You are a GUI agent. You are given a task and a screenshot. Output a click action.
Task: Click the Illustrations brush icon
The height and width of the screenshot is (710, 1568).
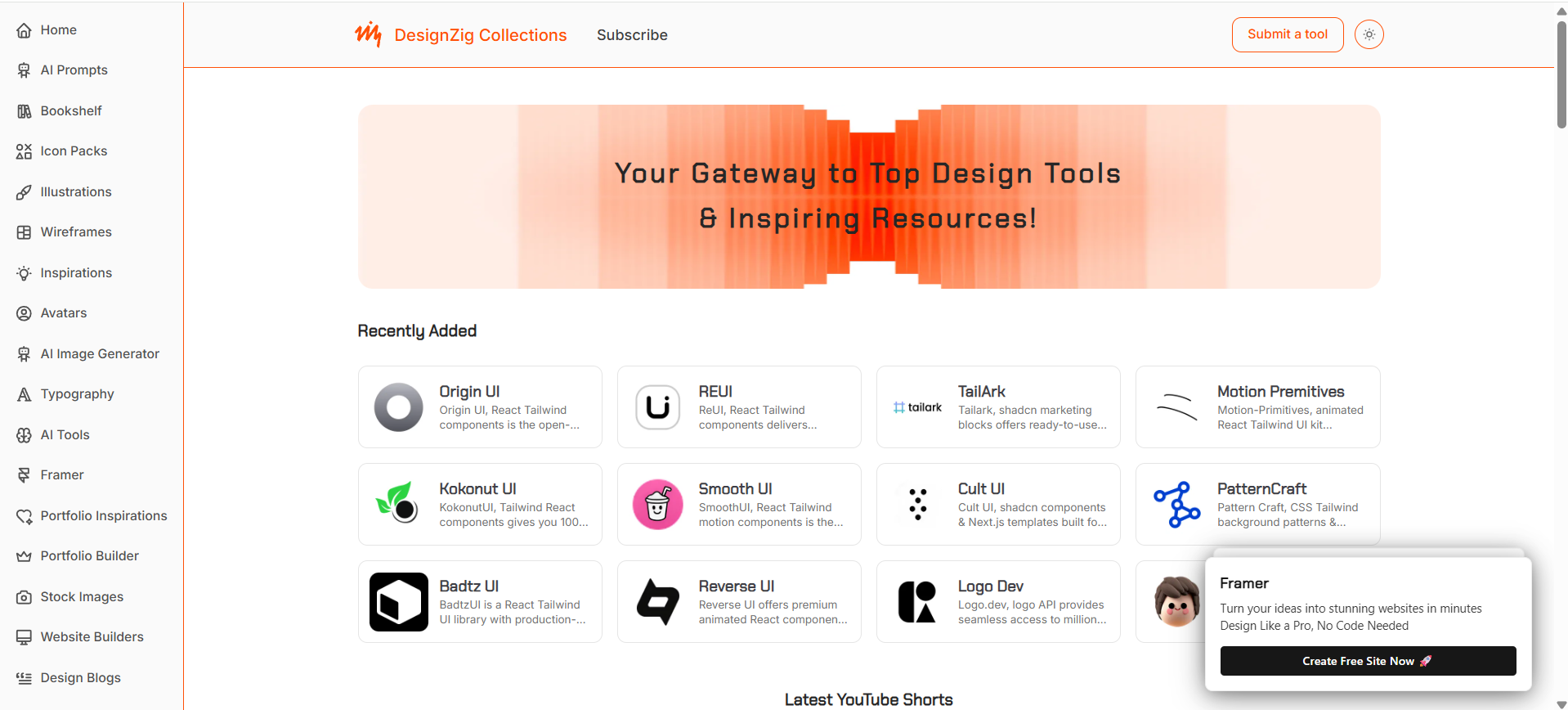click(24, 192)
